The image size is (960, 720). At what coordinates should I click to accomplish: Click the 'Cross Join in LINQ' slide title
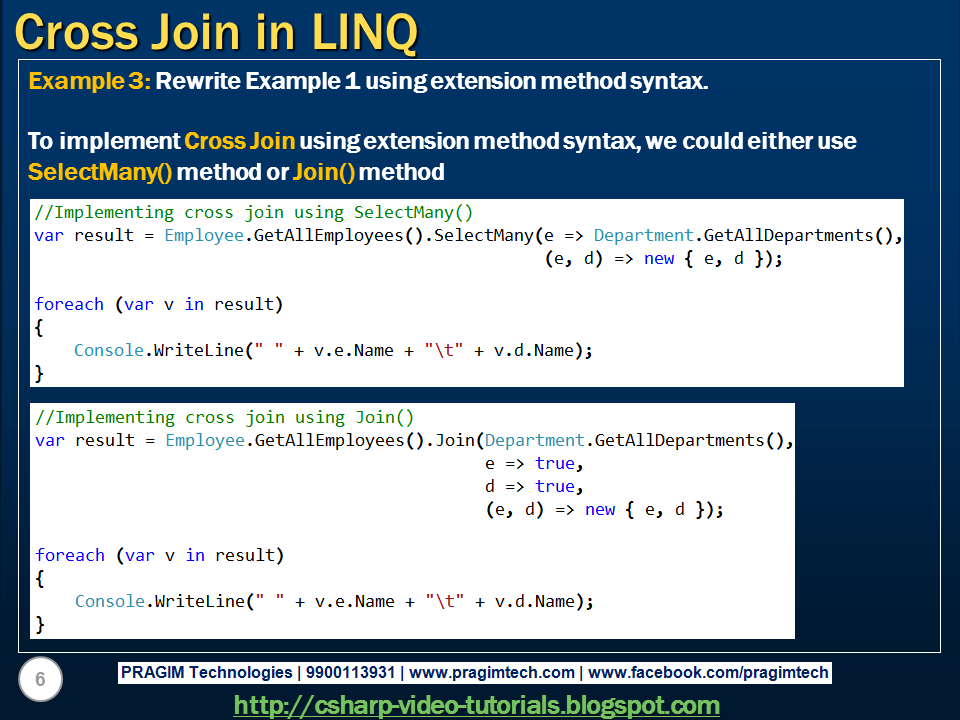pos(216,32)
